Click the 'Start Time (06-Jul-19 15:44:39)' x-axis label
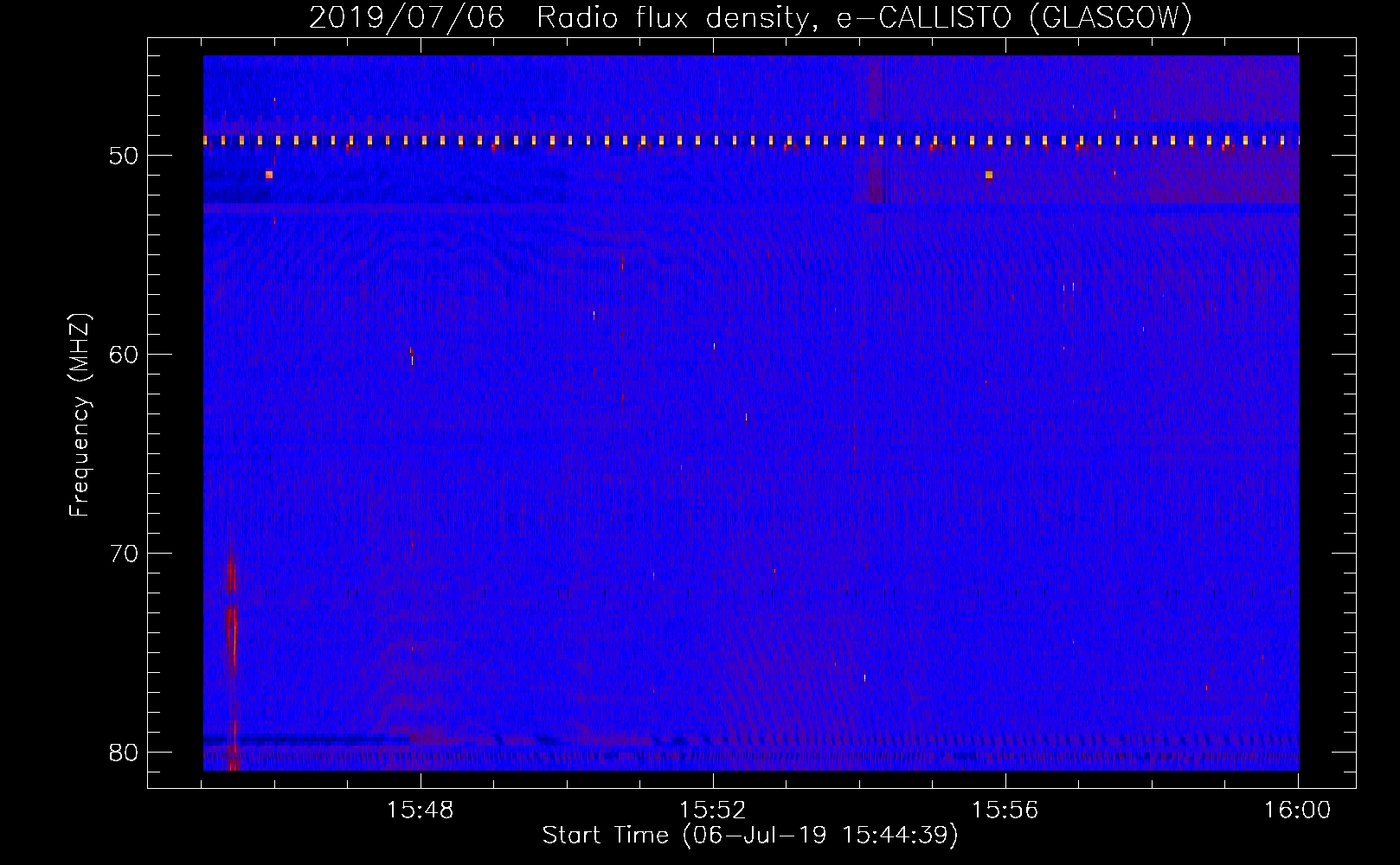Image resolution: width=1400 pixels, height=865 pixels. coord(750,836)
